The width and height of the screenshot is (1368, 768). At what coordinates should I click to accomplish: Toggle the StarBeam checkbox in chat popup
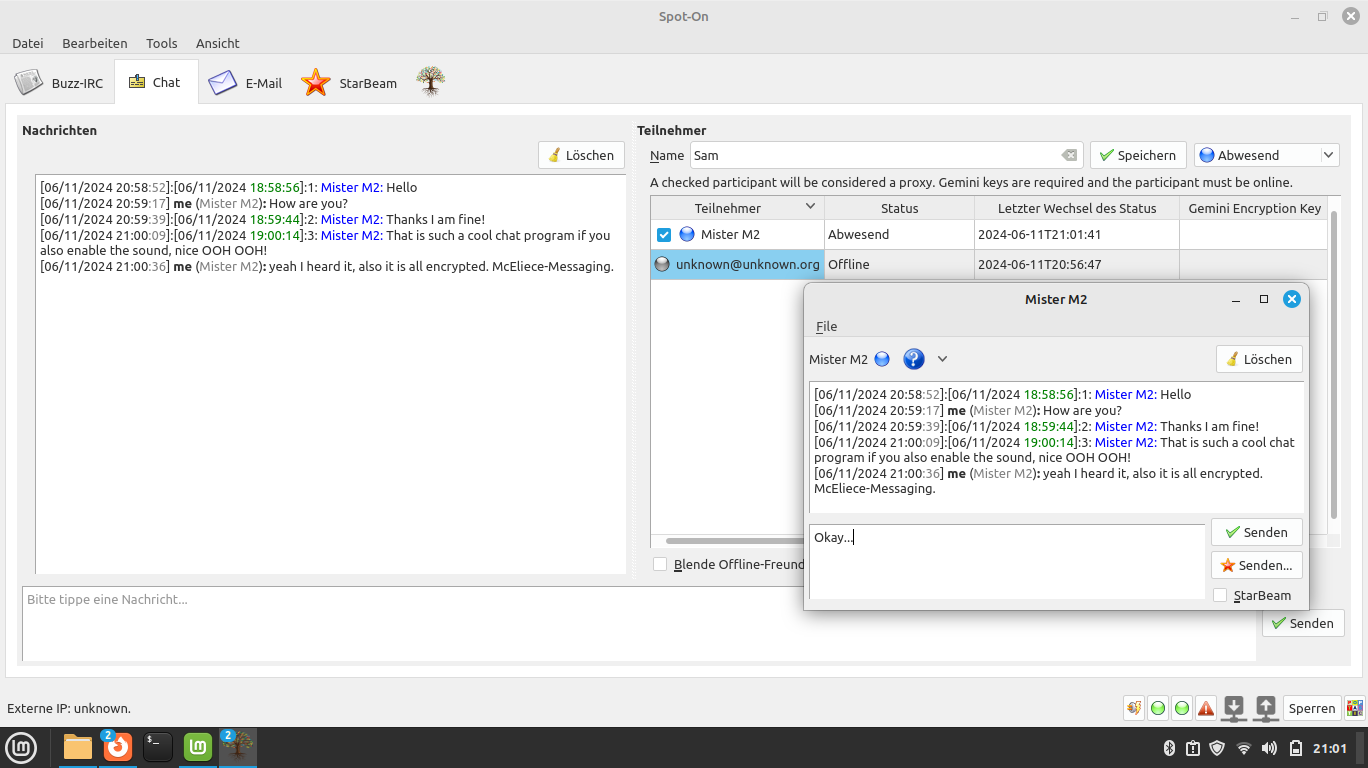[x=1219, y=595]
